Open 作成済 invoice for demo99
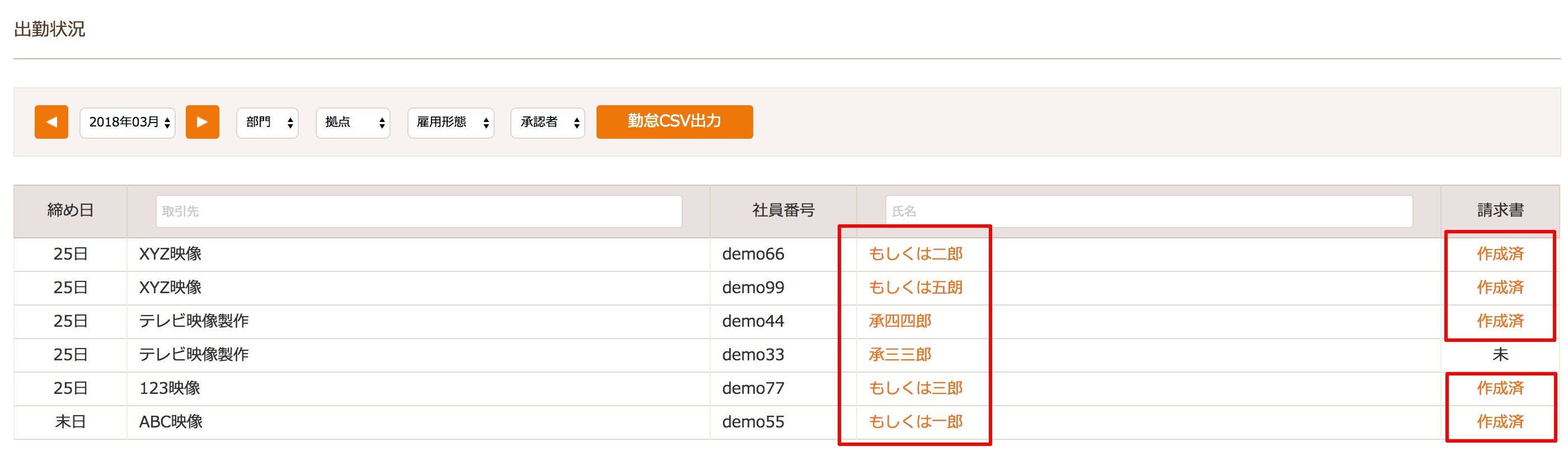This screenshot has width=1568, height=470. (1500, 288)
